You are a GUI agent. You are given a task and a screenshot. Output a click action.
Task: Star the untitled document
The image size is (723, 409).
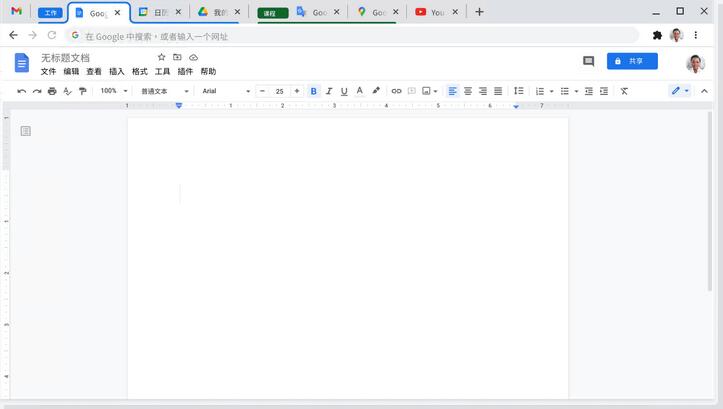pyautogui.click(x=161, y=58)
